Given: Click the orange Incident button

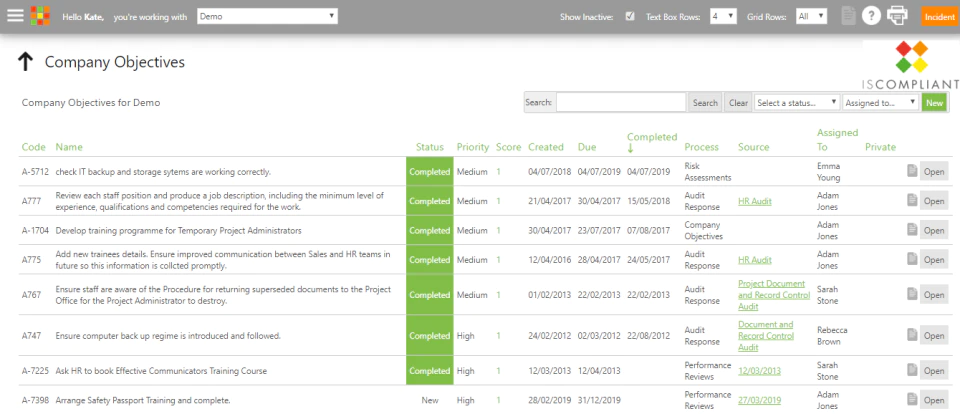Looking at the screenshot, I should 939,17.
